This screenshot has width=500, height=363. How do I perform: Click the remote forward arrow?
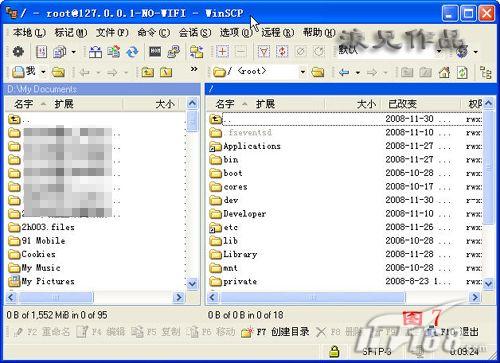click(x=372, y=72)
